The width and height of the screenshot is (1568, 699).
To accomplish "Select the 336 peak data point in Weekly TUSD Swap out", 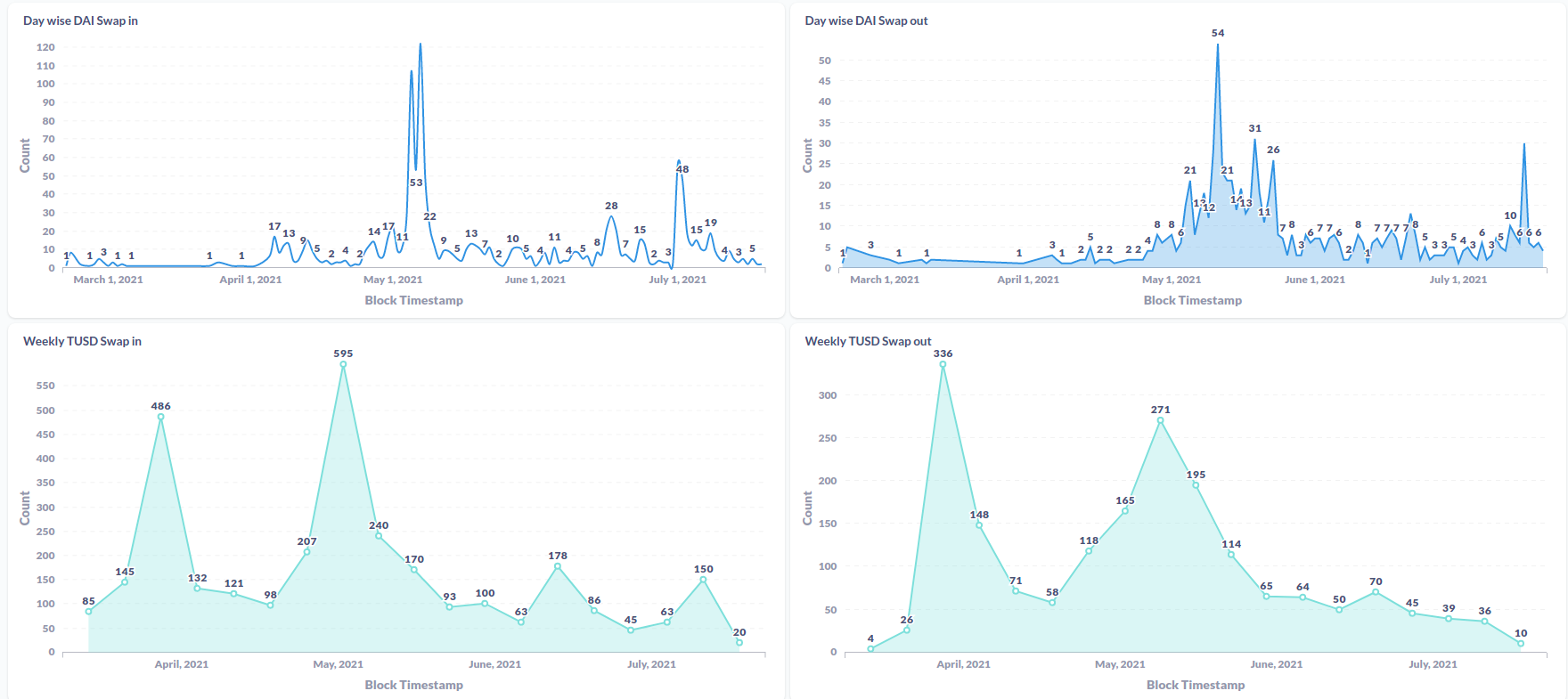I will pyautogui.click(x=943, y=364).
